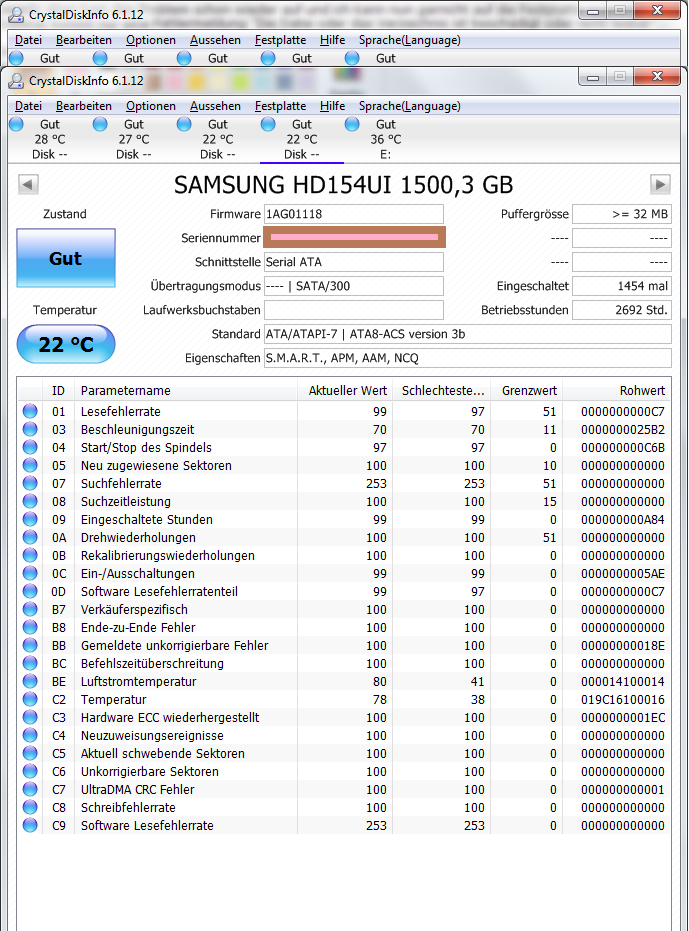Screen dimensions: 689x931
Task: Click the Firmware field 1AG01118
Action: (353, 214)
